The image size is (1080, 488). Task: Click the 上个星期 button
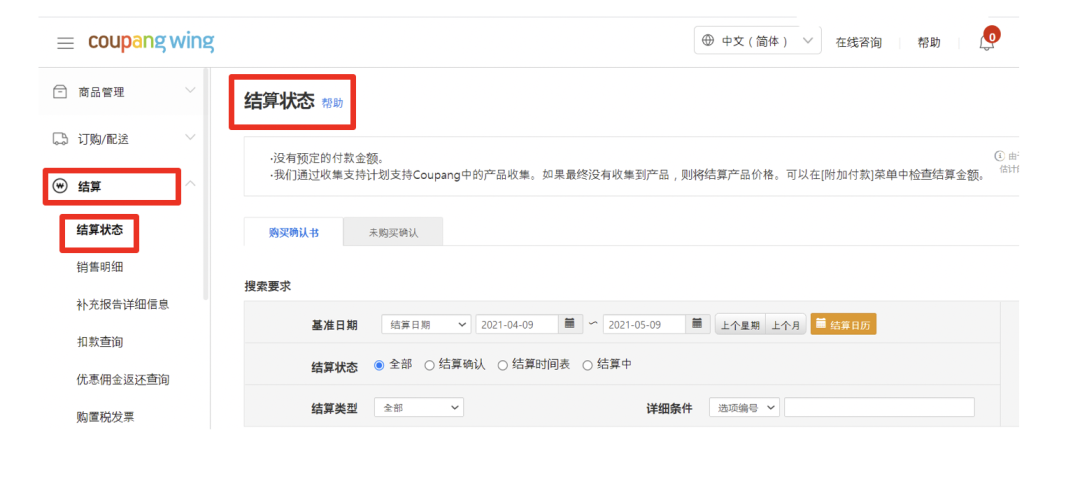pyautogui.click(x=740, y=325)
